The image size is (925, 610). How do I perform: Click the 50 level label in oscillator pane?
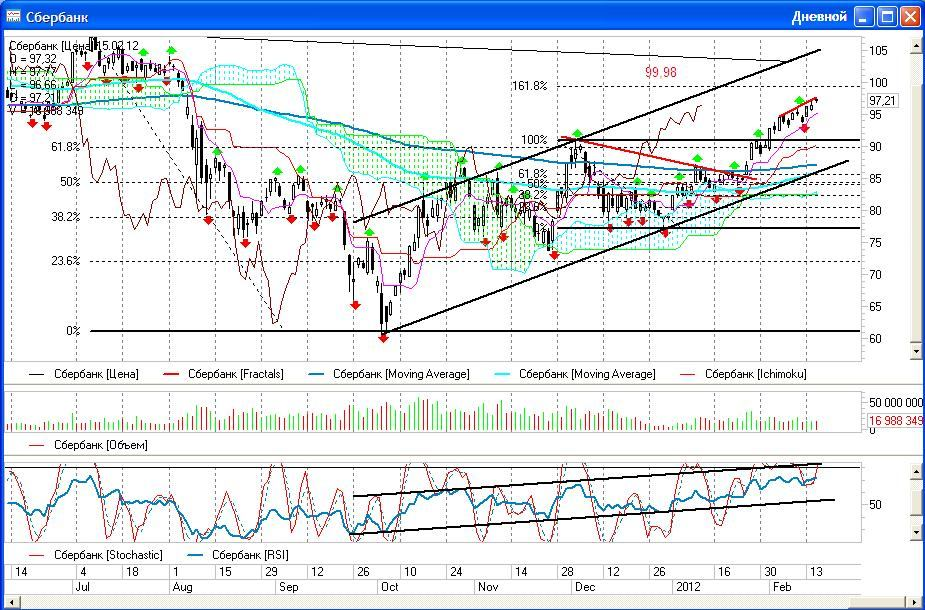pos(875,505)
